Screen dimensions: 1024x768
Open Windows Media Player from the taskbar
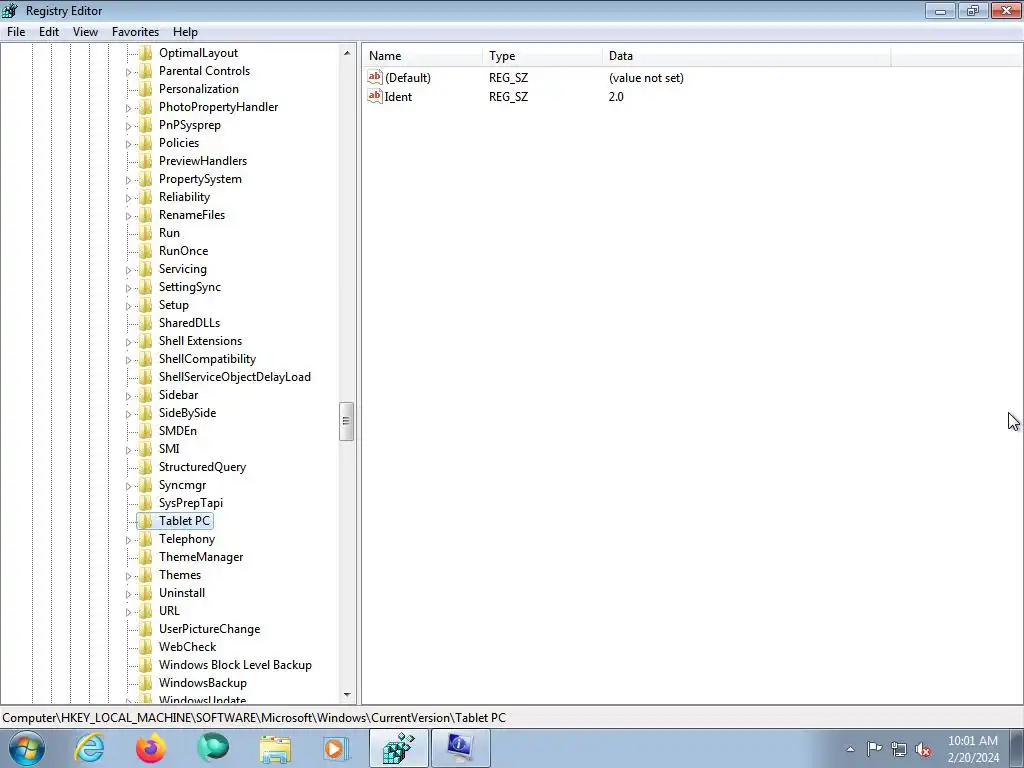pos(336,748)
